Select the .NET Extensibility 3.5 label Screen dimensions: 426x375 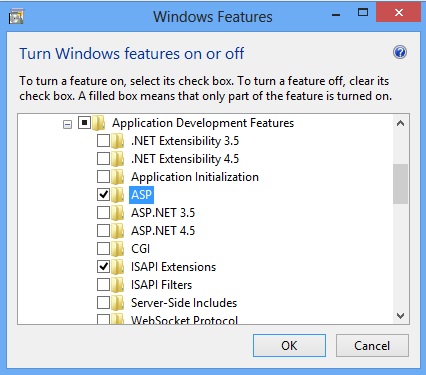click(185, 141)
